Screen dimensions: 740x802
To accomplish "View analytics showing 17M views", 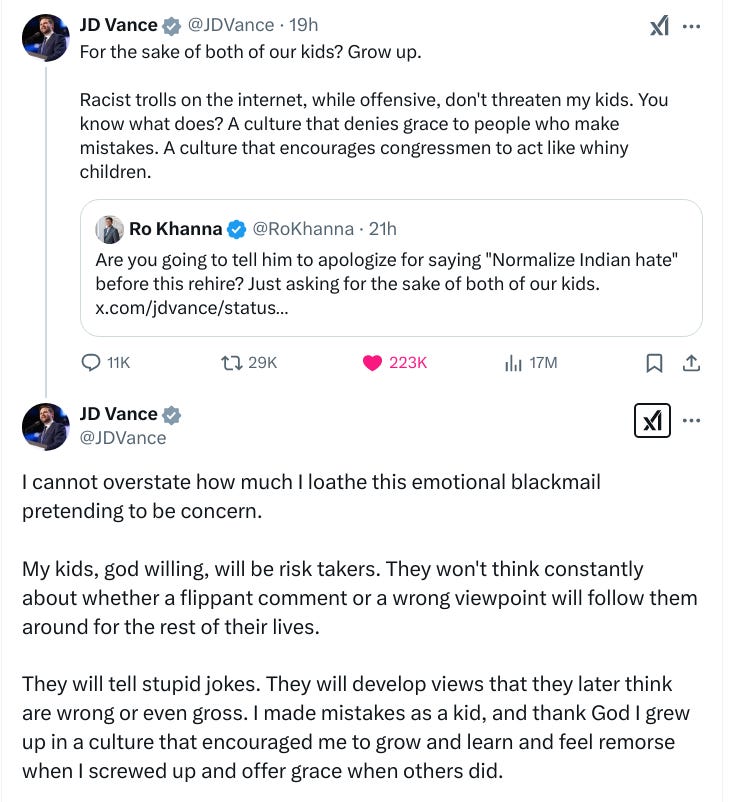I will 514,363.
